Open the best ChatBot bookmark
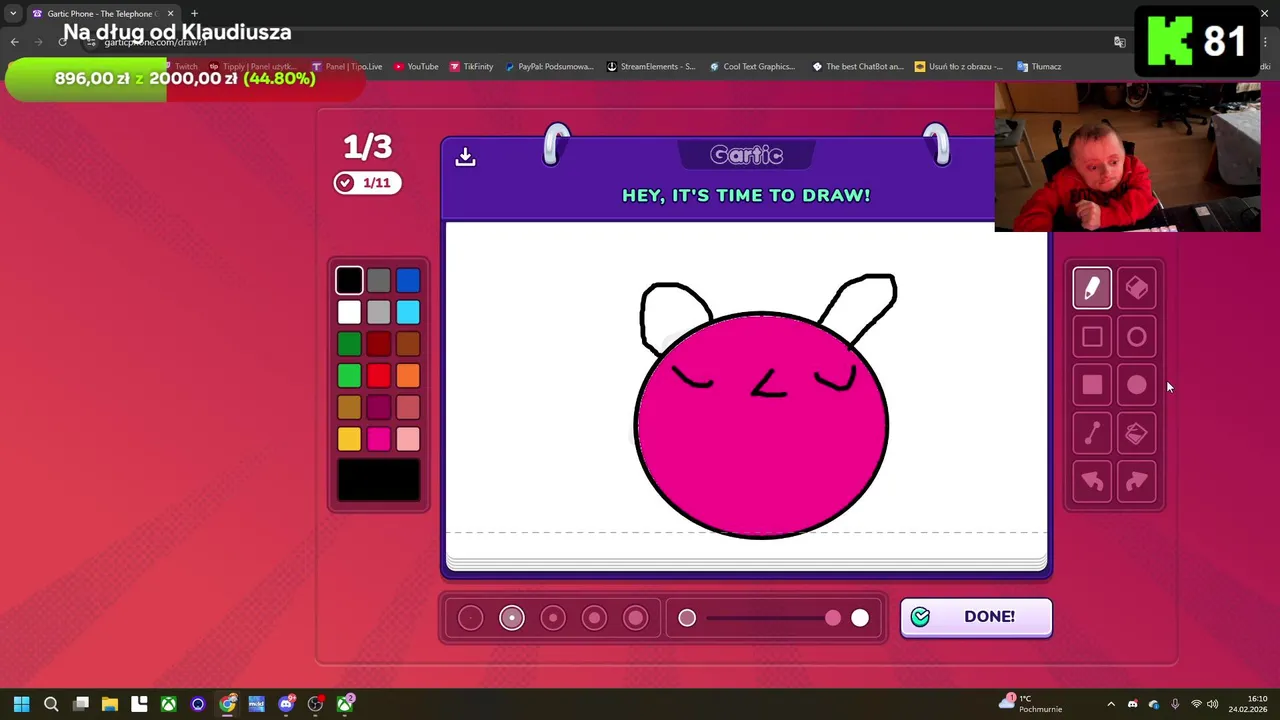Image resolution: width=1280 pixels, height=720 pixels. tap(858, 67)
